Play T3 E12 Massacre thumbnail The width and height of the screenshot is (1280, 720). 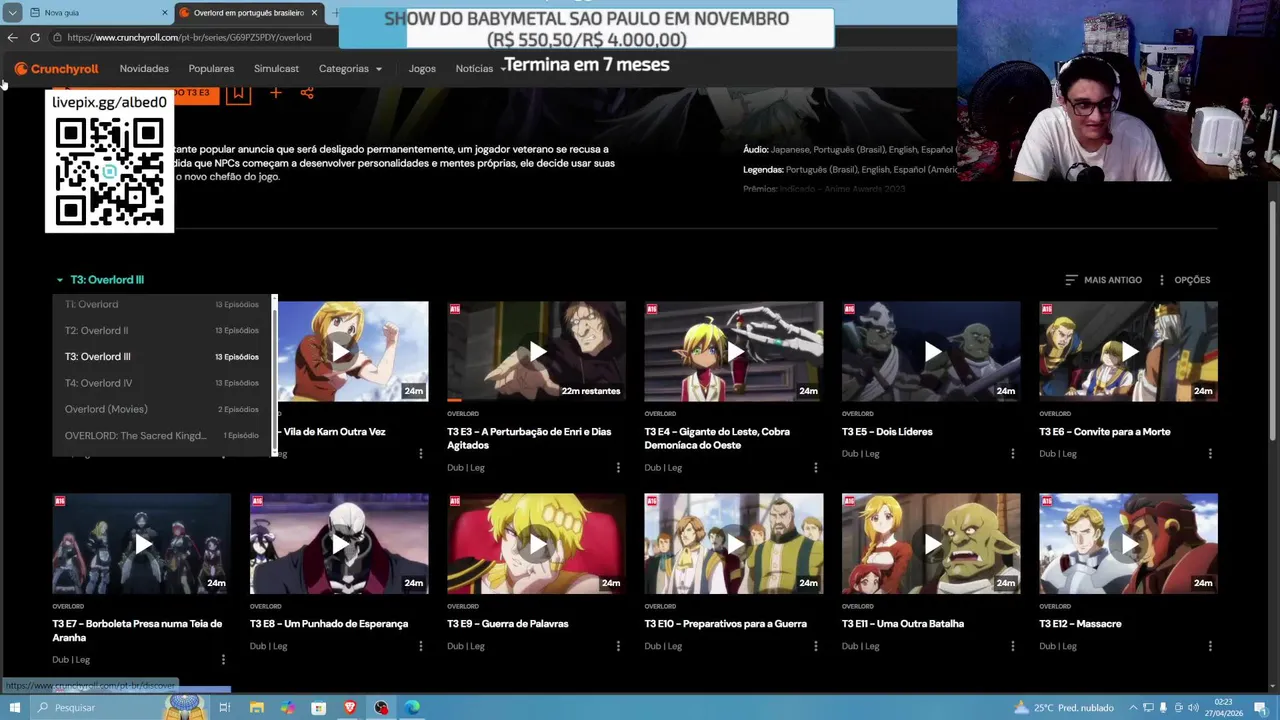point(1128,543)
